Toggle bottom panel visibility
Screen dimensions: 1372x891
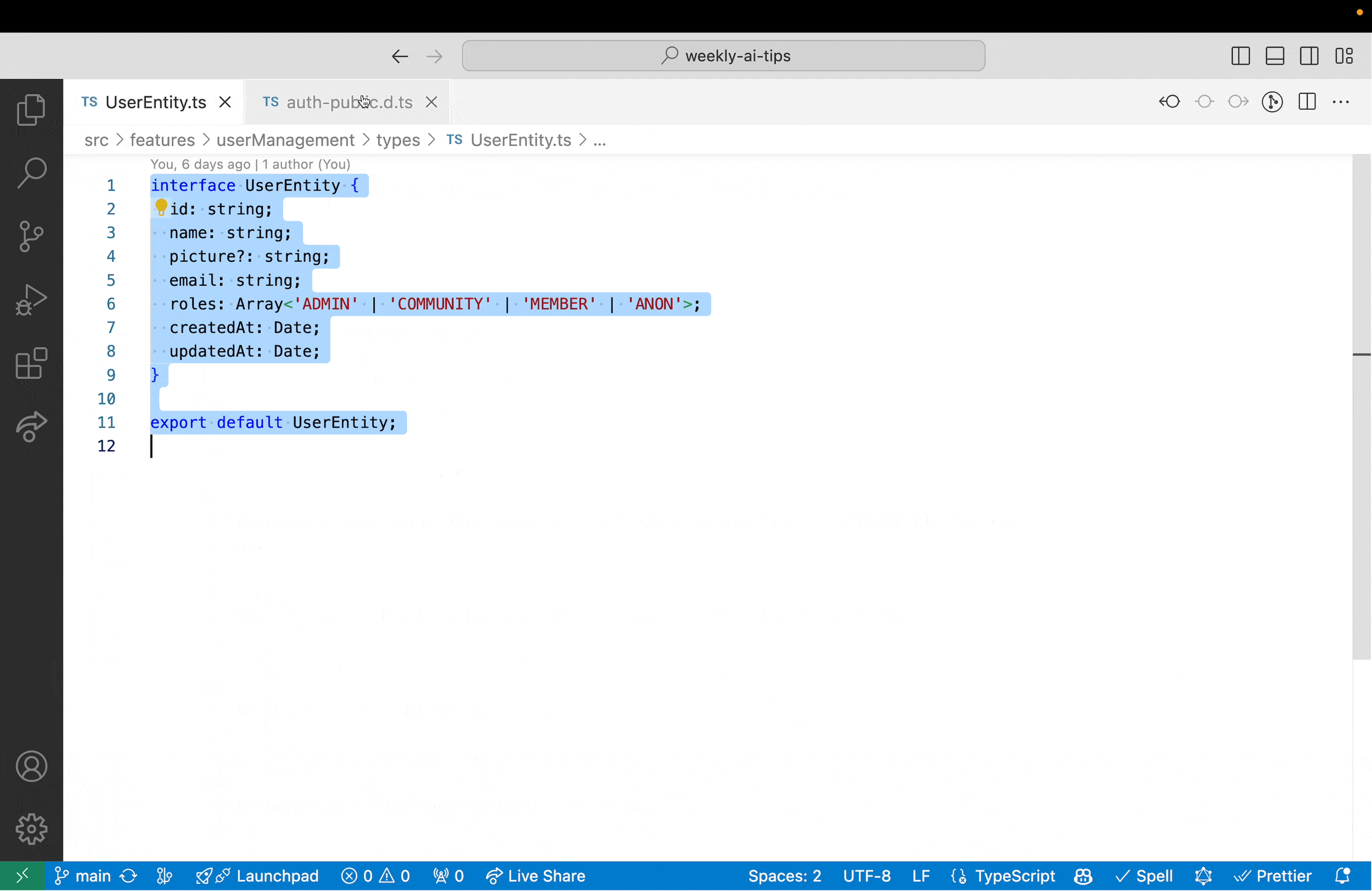pos(1274,56)
